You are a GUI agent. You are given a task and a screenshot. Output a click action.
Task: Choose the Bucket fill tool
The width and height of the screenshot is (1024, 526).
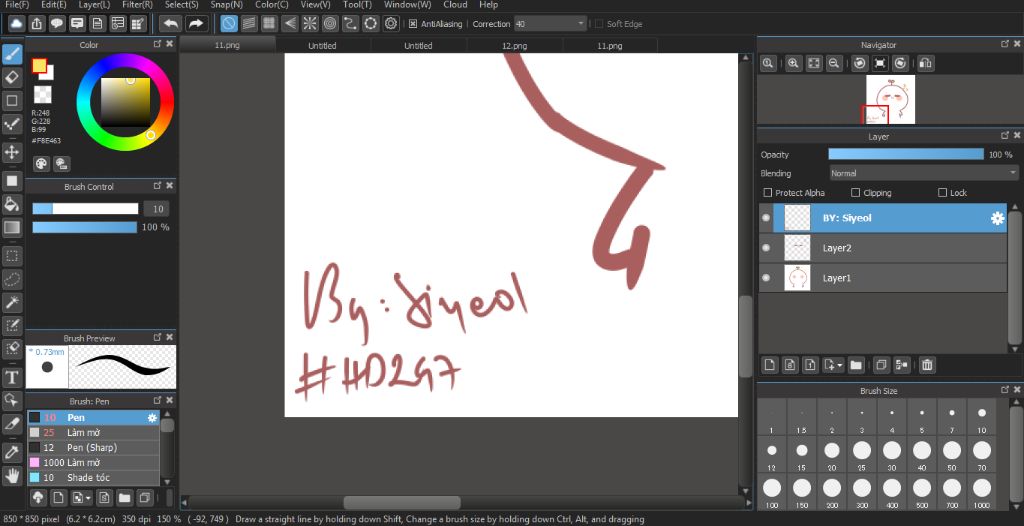coord(12,203)
